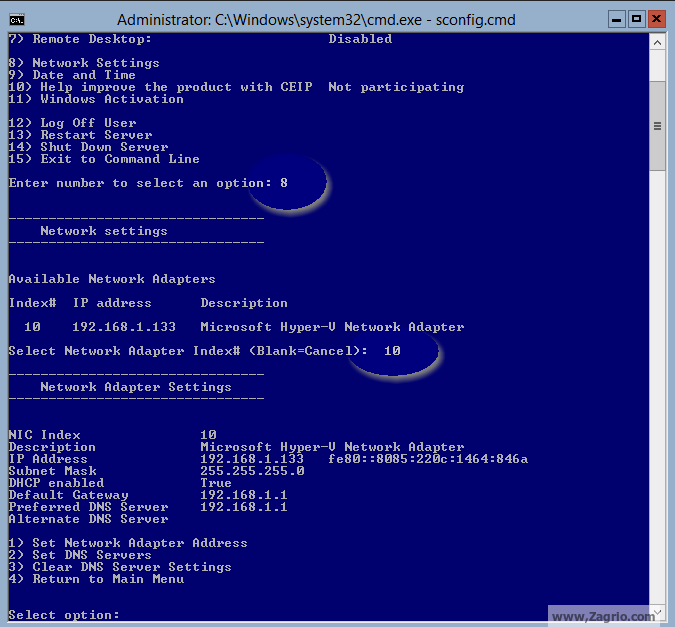675x627 pixels.
Task: Click the entered adapter index '10' after prompt
Action: (392, 351)
